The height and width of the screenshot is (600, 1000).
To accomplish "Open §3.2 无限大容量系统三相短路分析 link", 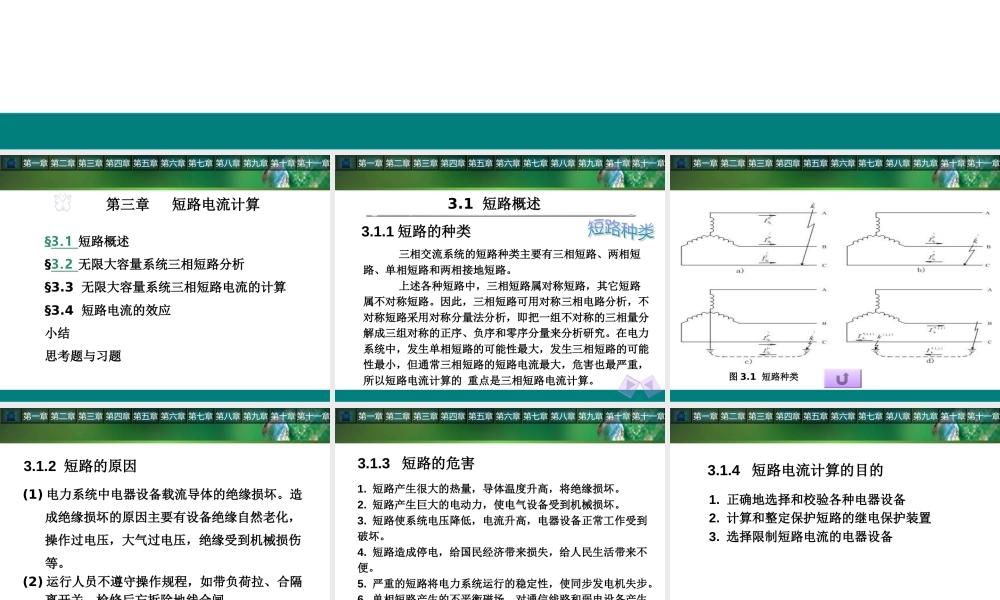I will [144, 265].
